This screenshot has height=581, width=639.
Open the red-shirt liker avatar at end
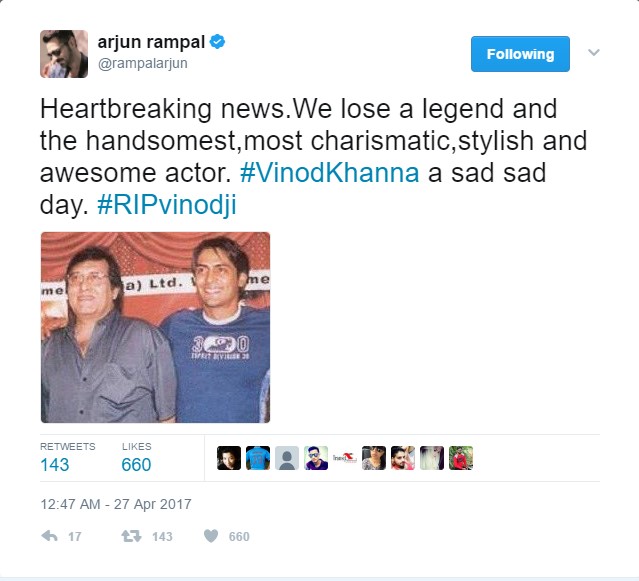click(461, 458)
